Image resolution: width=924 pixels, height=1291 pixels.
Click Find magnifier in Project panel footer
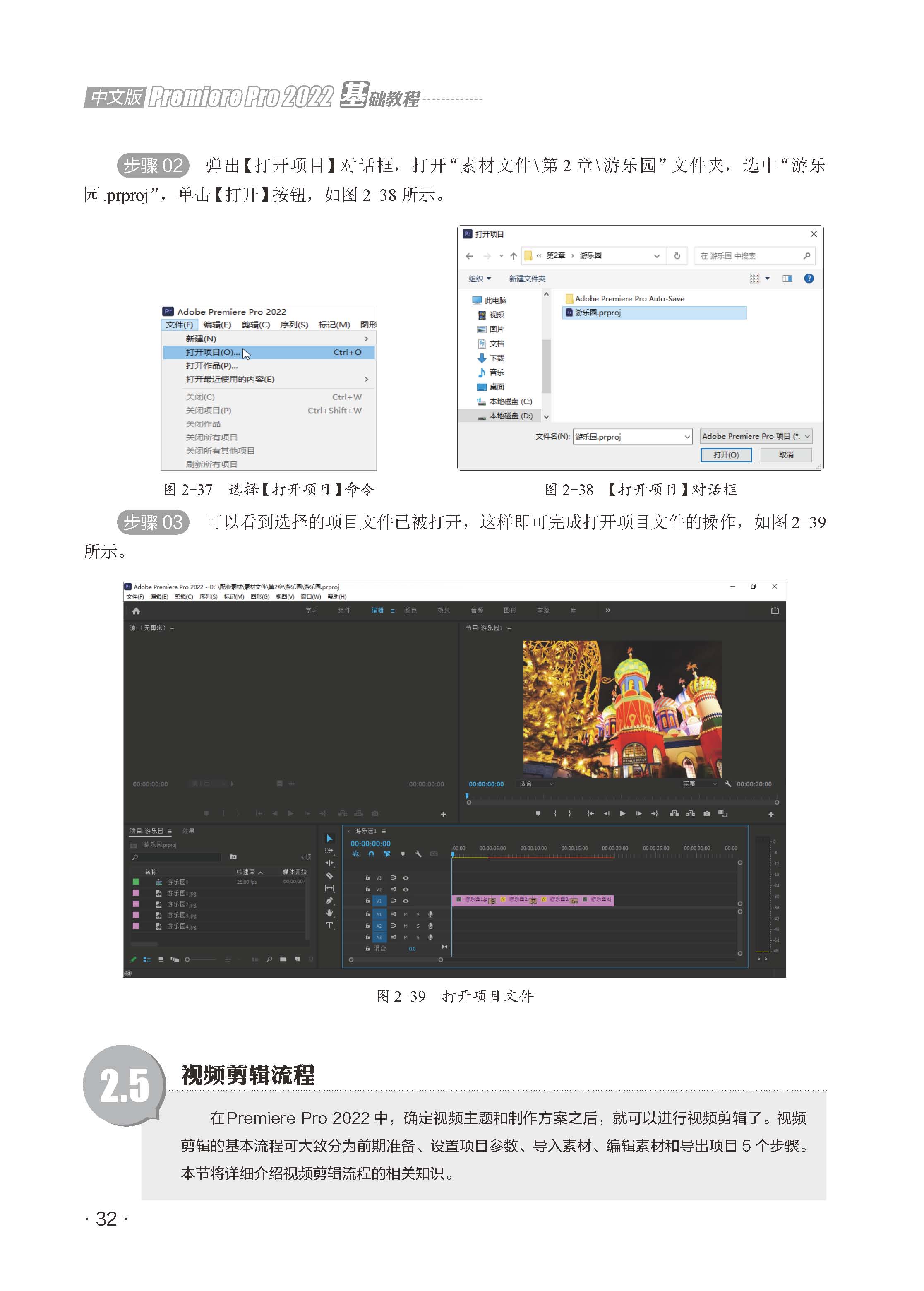click(269, 959)
